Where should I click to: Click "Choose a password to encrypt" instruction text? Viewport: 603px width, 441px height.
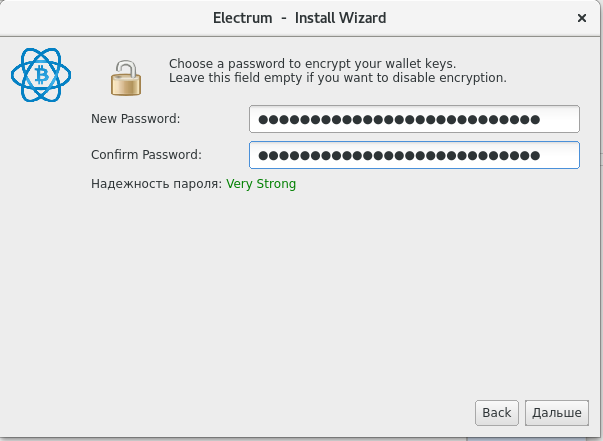click(312, 63)
